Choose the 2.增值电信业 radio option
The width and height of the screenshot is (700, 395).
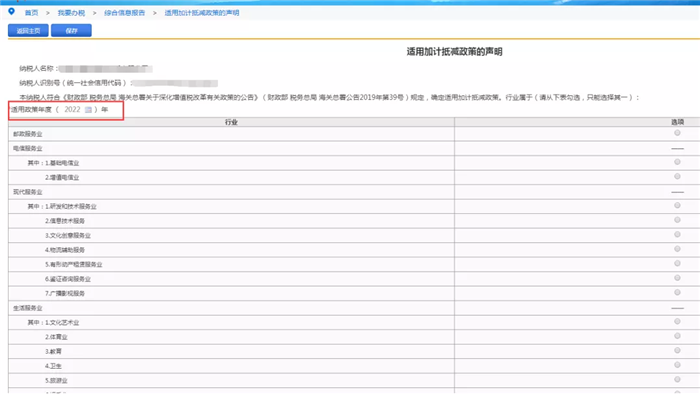pos(677,176)
